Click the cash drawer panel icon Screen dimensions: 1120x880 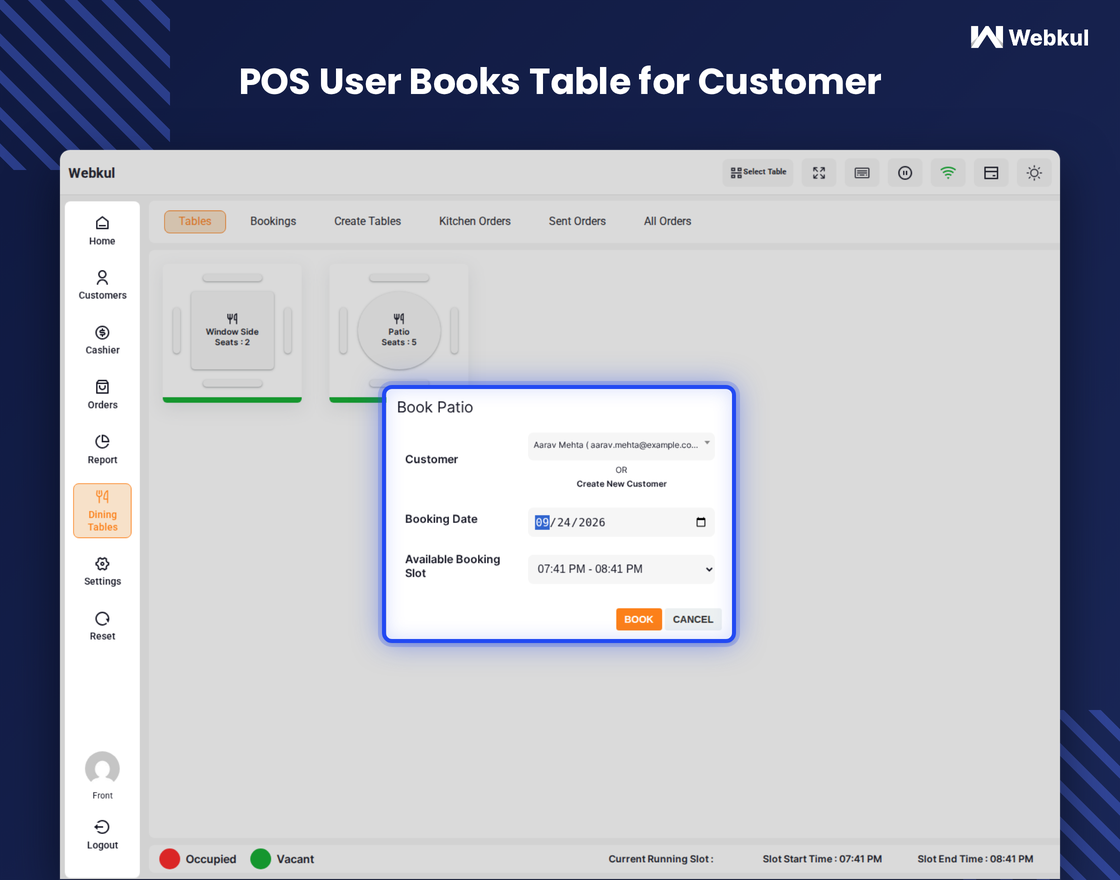(x=991, y=173)
